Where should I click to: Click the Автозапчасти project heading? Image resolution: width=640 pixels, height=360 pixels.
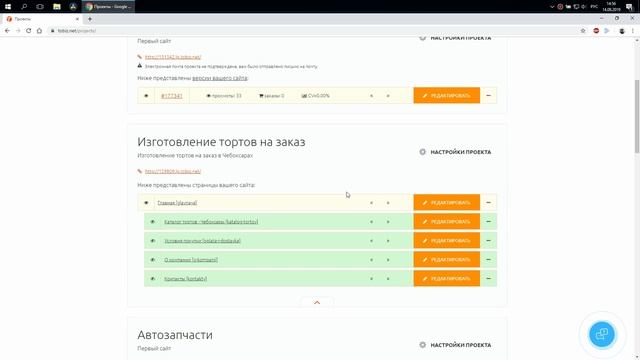pyautogui.click(x=175, y=335)
